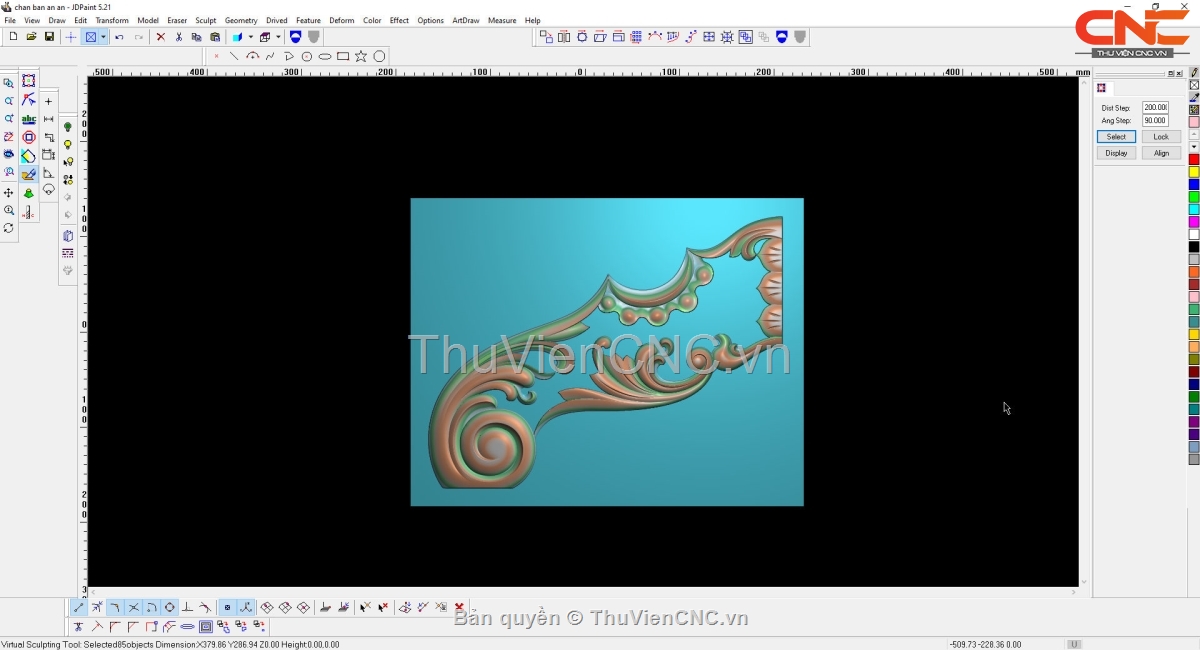Expand dropdown arrow beside selection box tool
This screenshot has height=650, width=1200.
[x=103, y=37]
